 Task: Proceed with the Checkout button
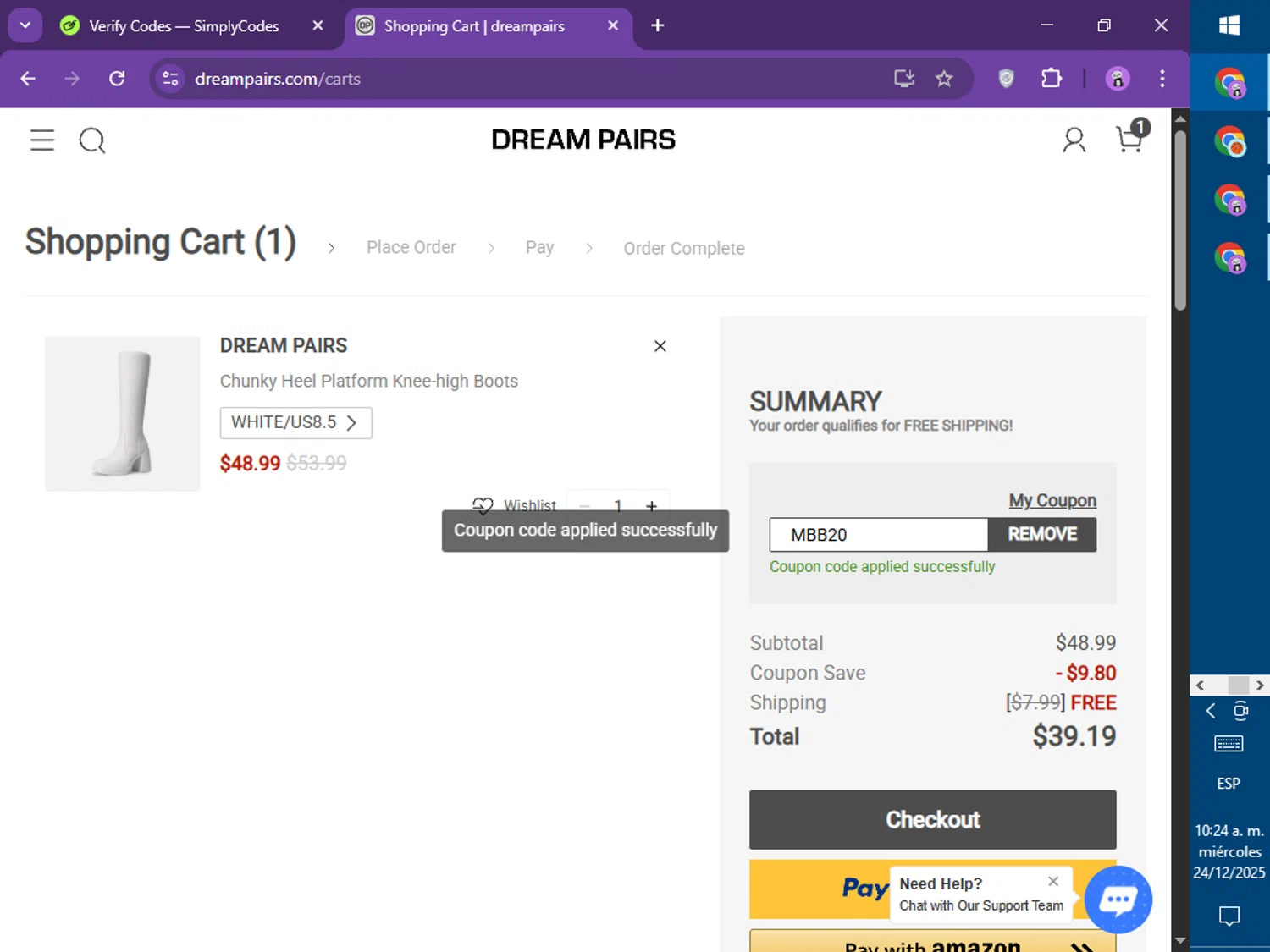point(932,819)
